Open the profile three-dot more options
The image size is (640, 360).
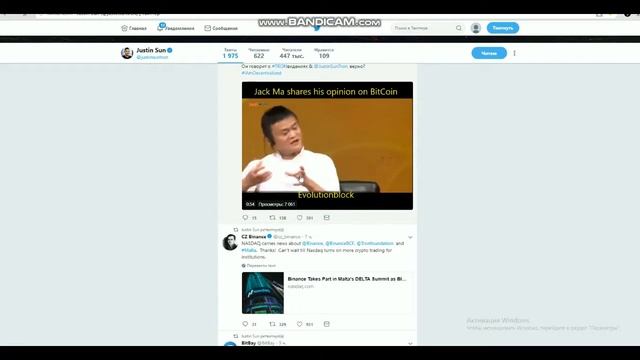(x=514, y=53)
